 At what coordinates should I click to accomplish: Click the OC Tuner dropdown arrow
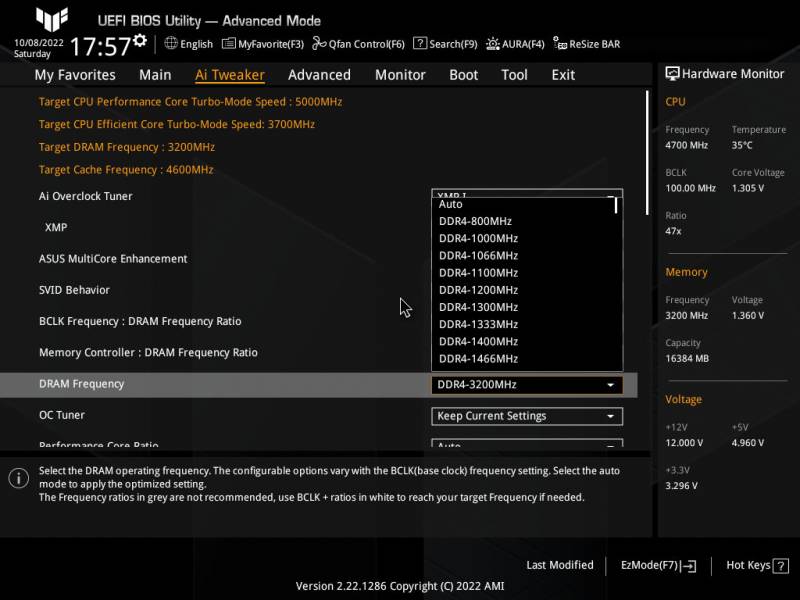coord(610,416)
